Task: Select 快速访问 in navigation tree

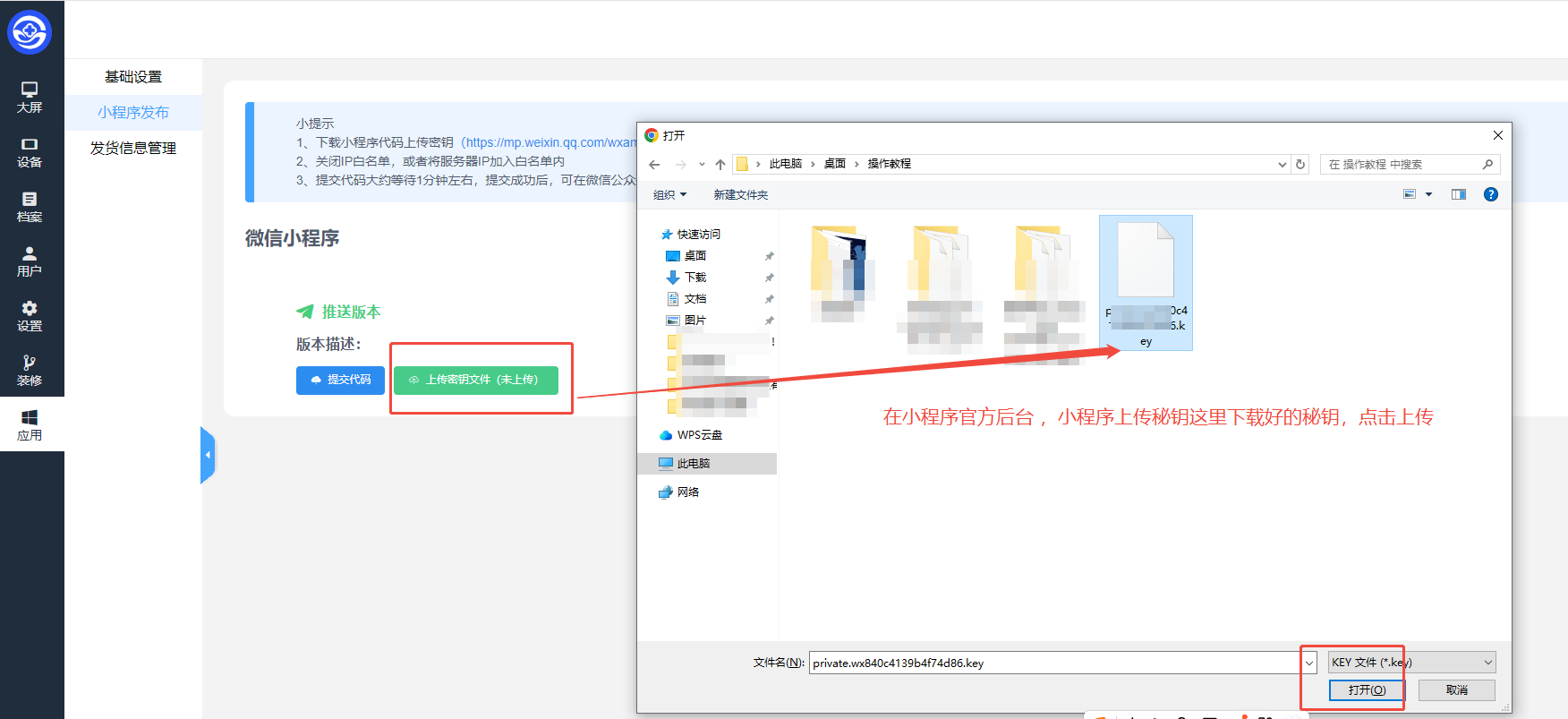Action: [690, 235]
